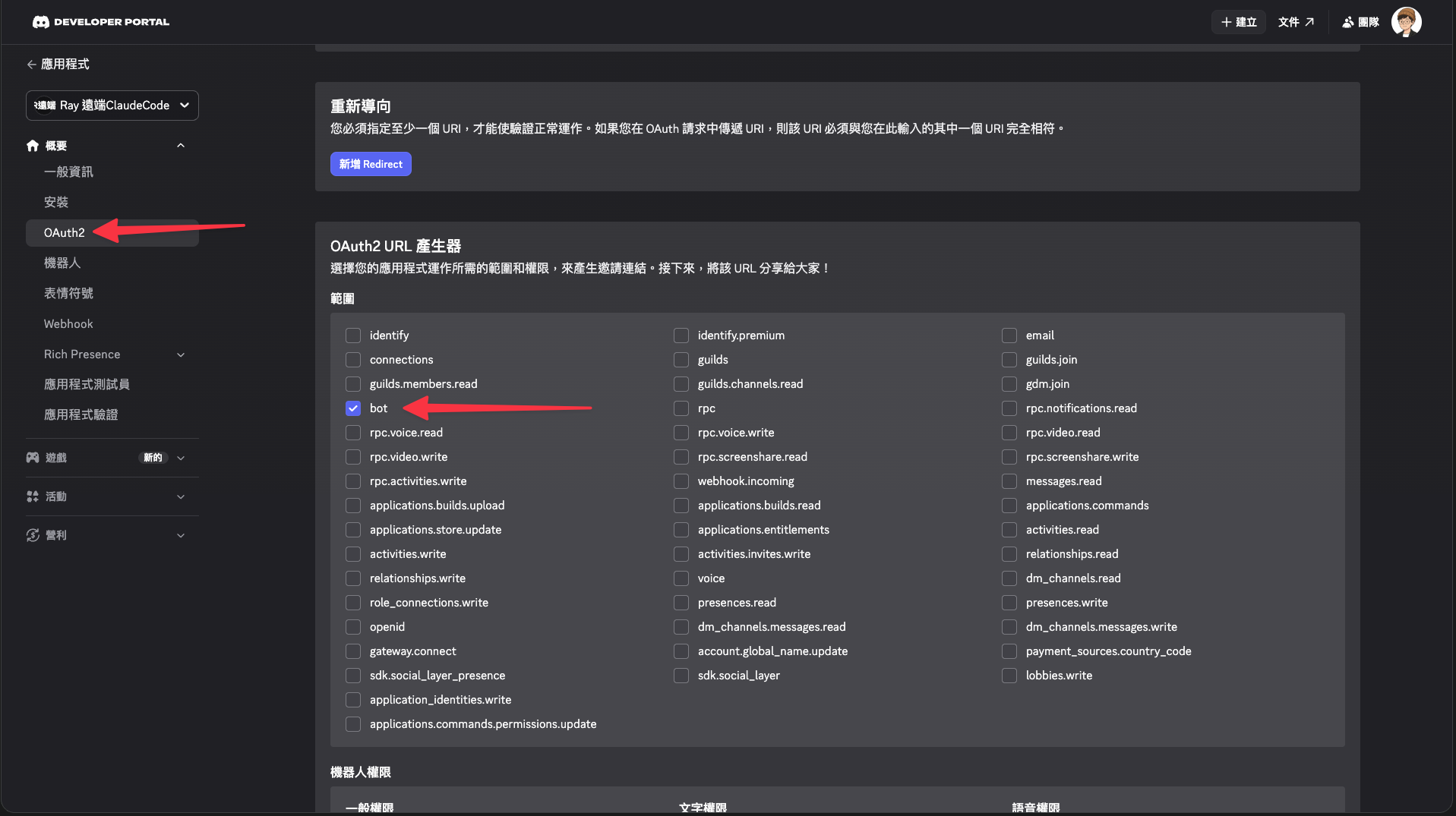This screenshot has width=1456, height=816.
Task: Go back using the 應用程式 arrow
Action: (x=32, y=65)
